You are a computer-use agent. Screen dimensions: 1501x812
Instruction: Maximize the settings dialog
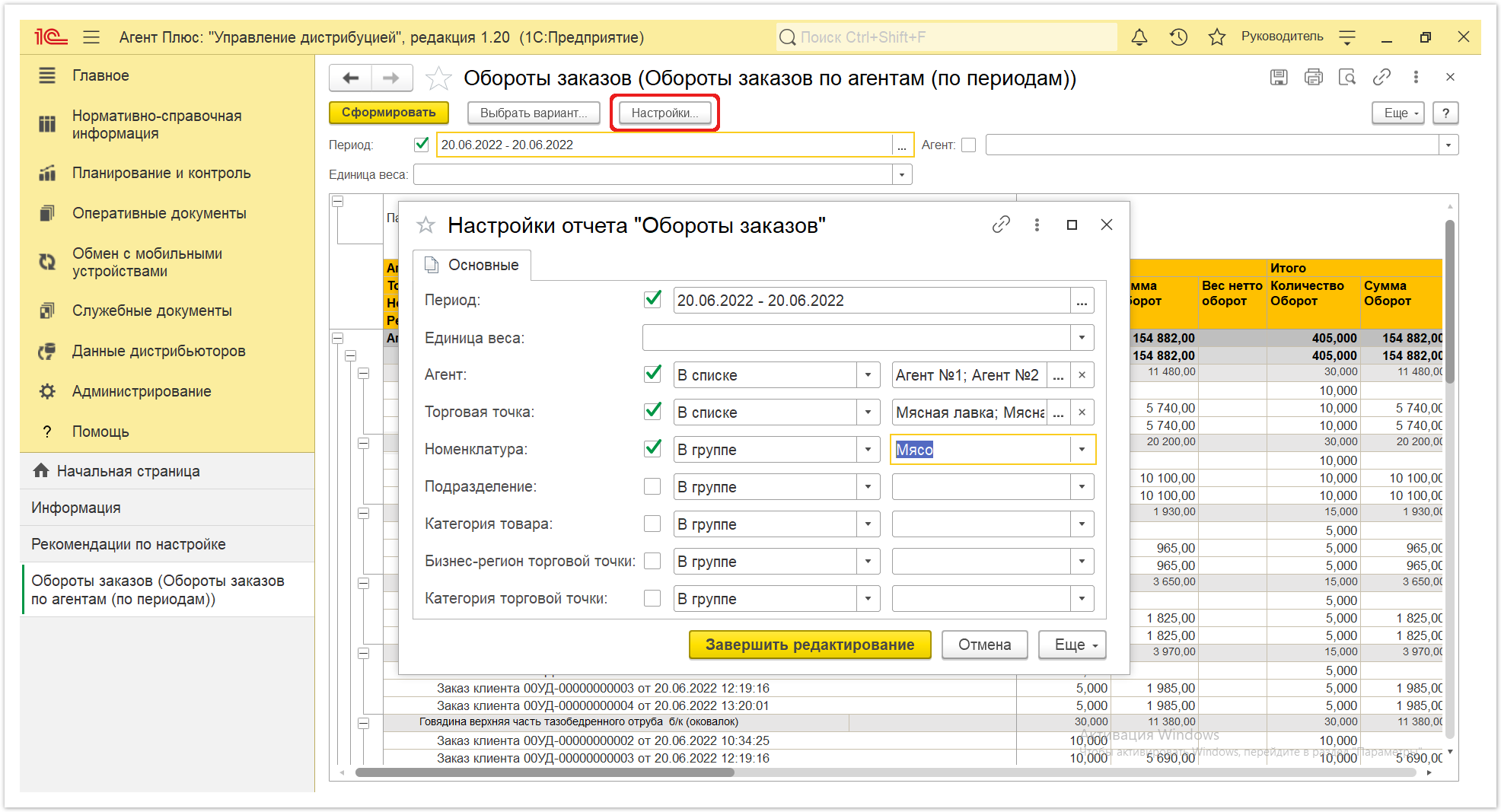pos(1072,224)
